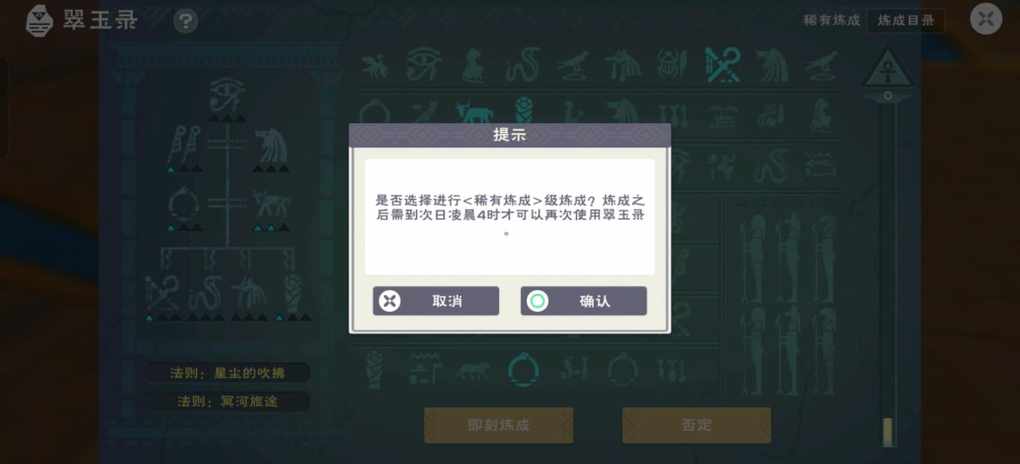Click the 翠玉录 mask logo icon
The height and width of the screenshot is (464, 1020).
[39, 21]
